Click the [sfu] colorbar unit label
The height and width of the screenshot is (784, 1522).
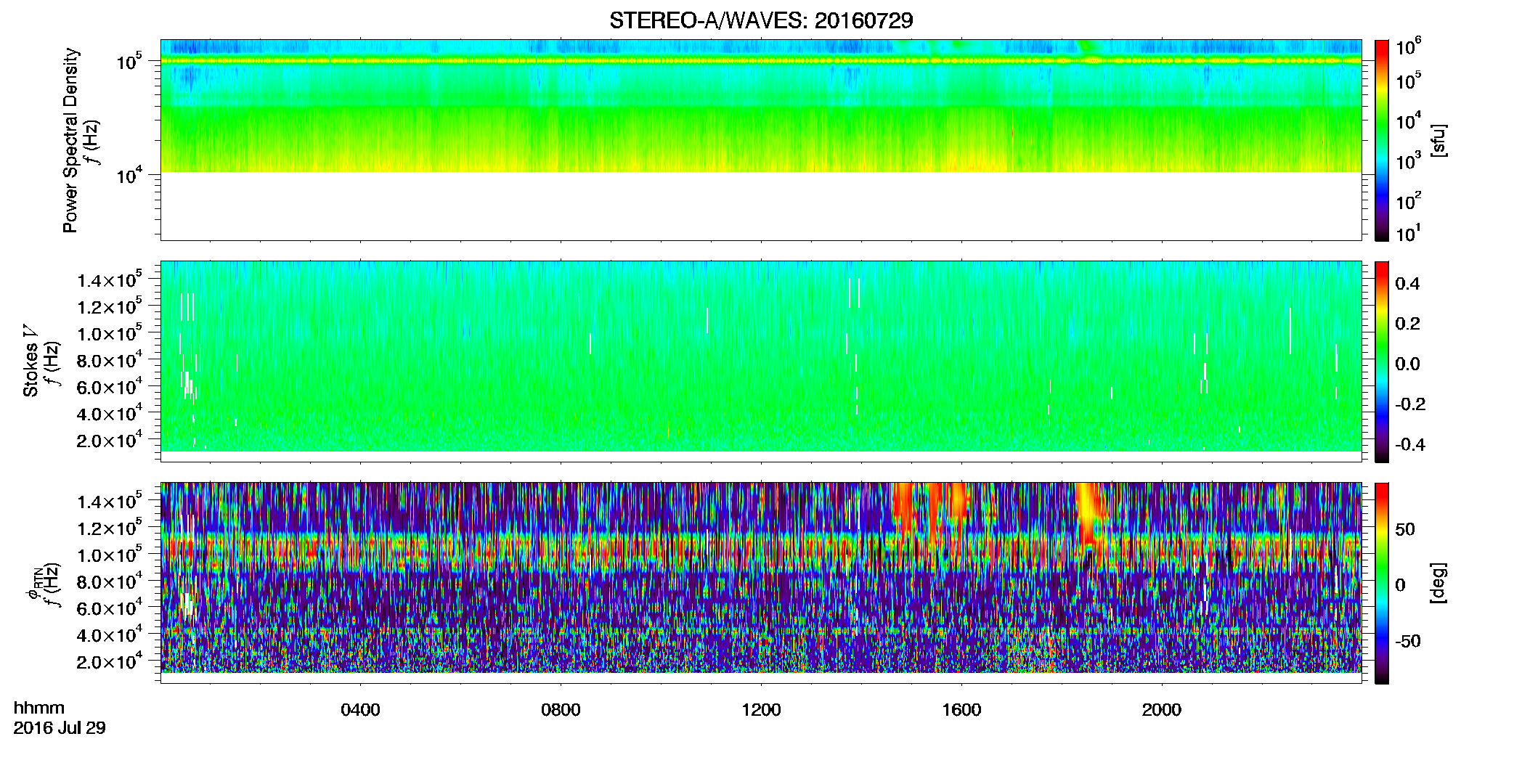1438,140
